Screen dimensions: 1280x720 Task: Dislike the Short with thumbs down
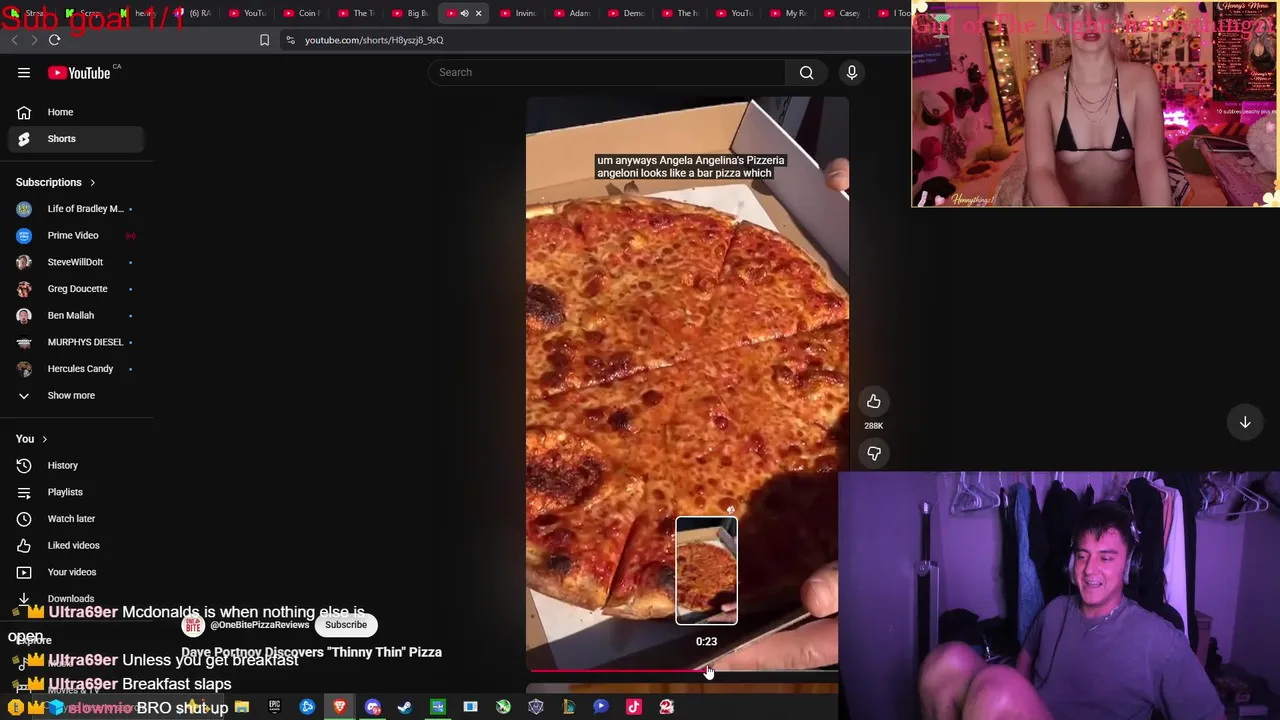(873, 453)
